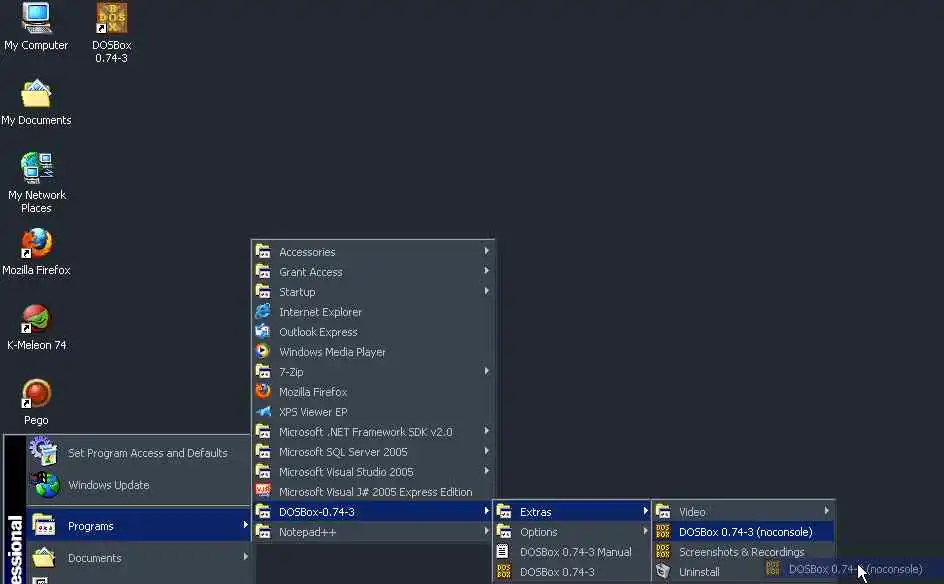Viewport: 944px width, 584px height.
Task: Launch Windows Update from Start menu
Action: point(138,485)
